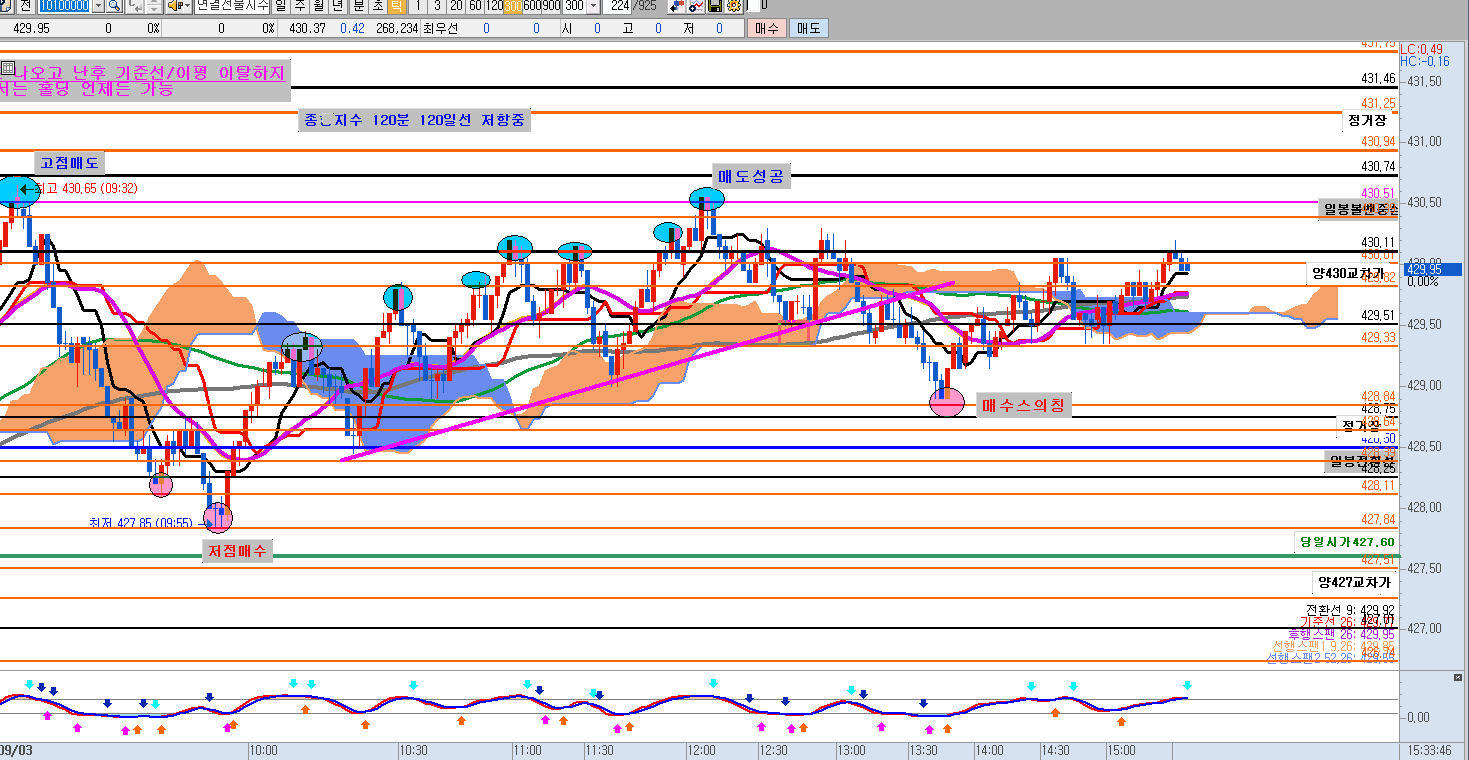1469x760 pixels.
Task: Click the floppy disk save icon
Action: pyautogui.click(x=715, y=6)
